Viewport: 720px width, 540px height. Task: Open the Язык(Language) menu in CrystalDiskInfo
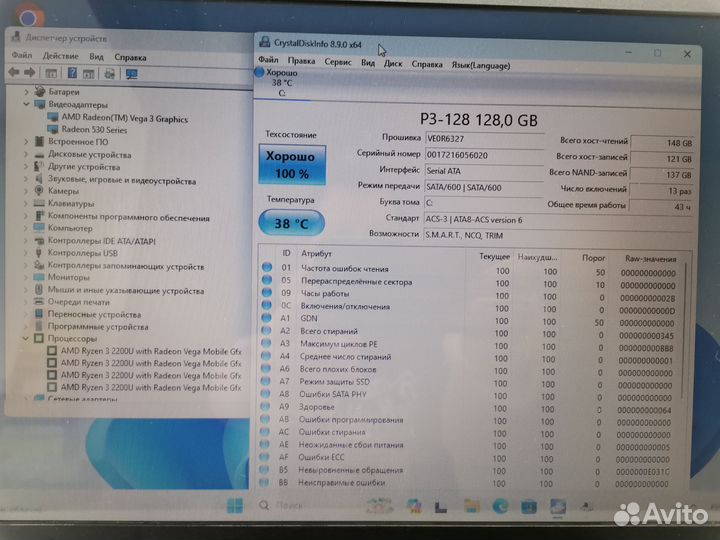tap(481, 65)
